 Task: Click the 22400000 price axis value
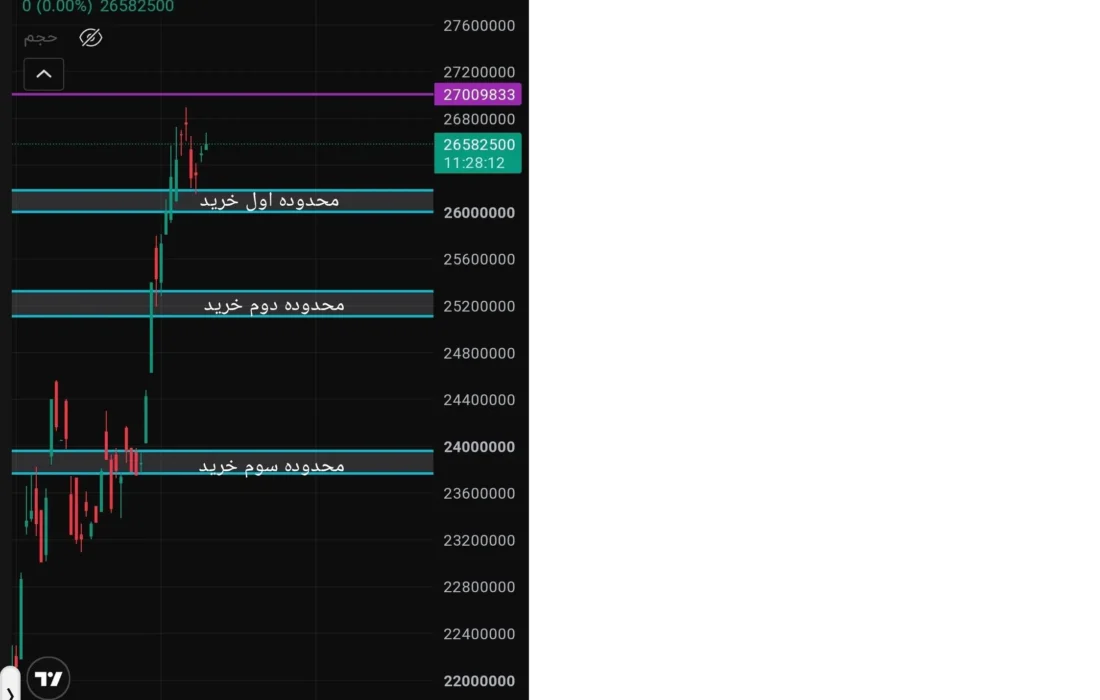coord(479,634)
